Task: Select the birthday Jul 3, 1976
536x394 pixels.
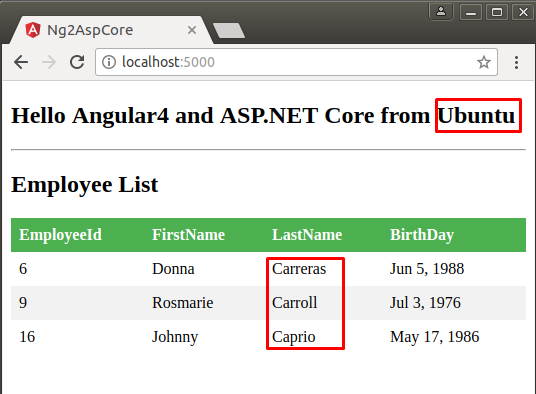Action: (x=425, y=303)
